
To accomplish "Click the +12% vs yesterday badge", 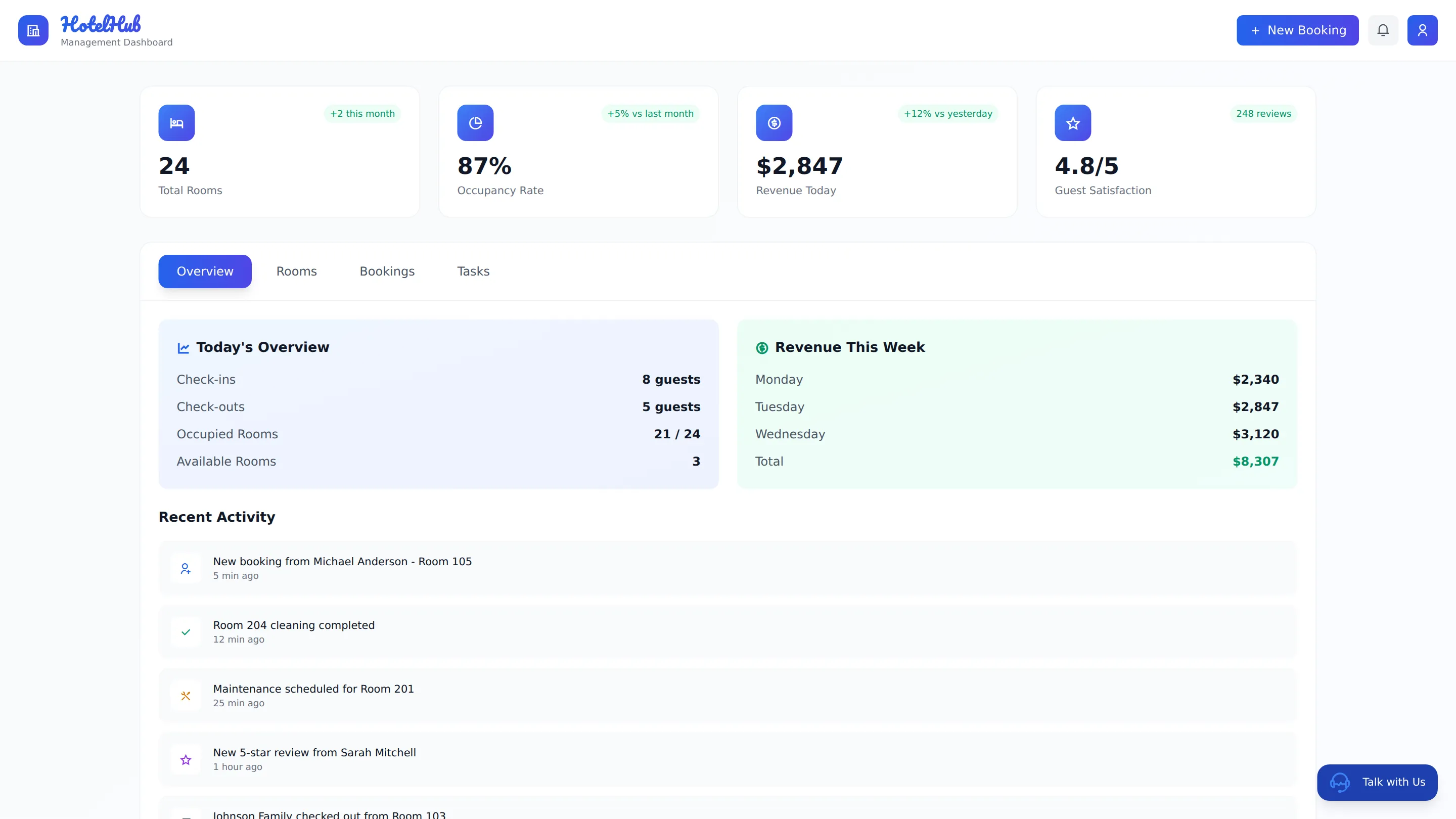I will (x=948, y=114).
